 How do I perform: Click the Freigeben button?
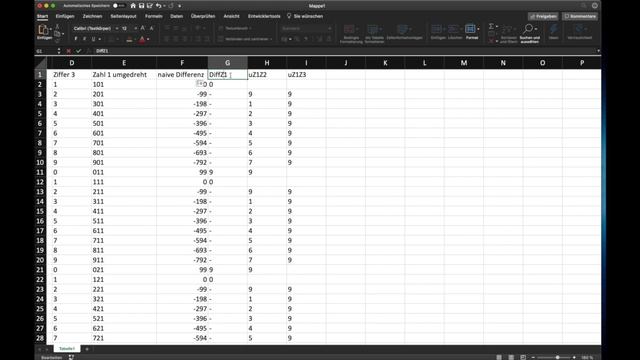pyautogui.click(x=543, y=16)
